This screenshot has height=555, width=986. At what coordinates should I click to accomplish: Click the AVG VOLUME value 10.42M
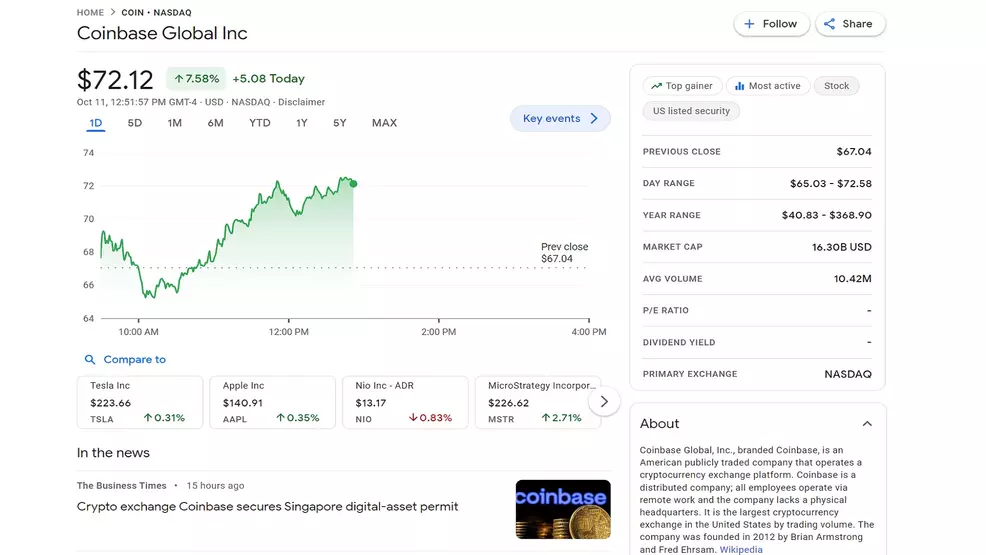pos(853,278)
